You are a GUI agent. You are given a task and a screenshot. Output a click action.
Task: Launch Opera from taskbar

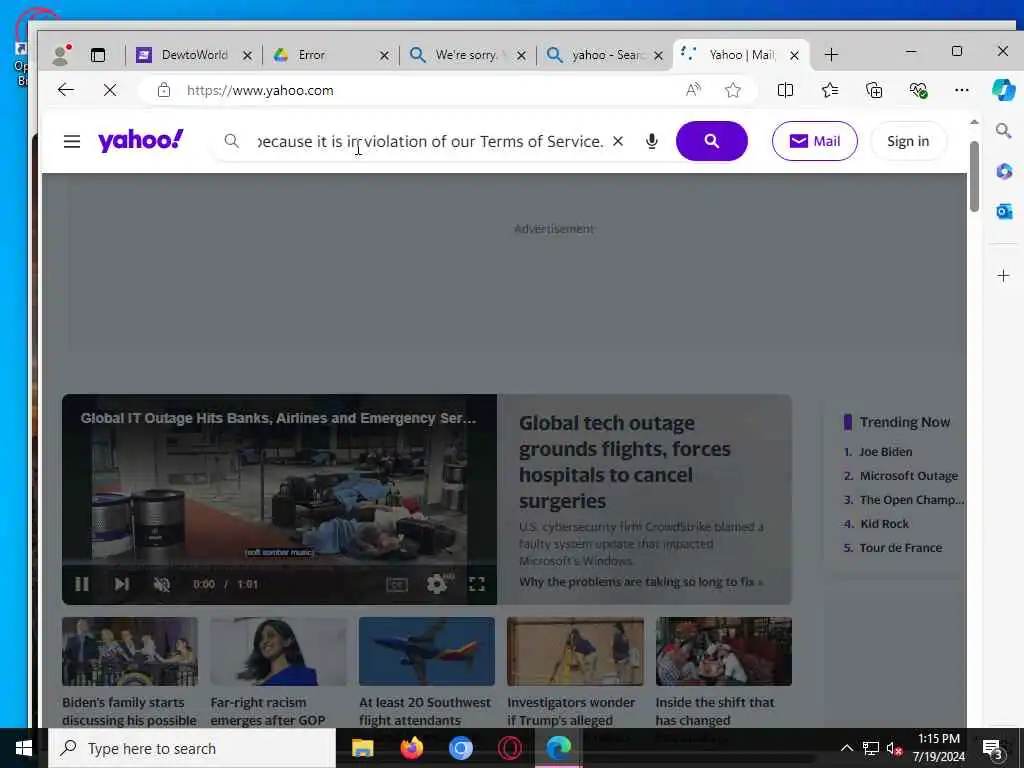click(x=509, y=748)
